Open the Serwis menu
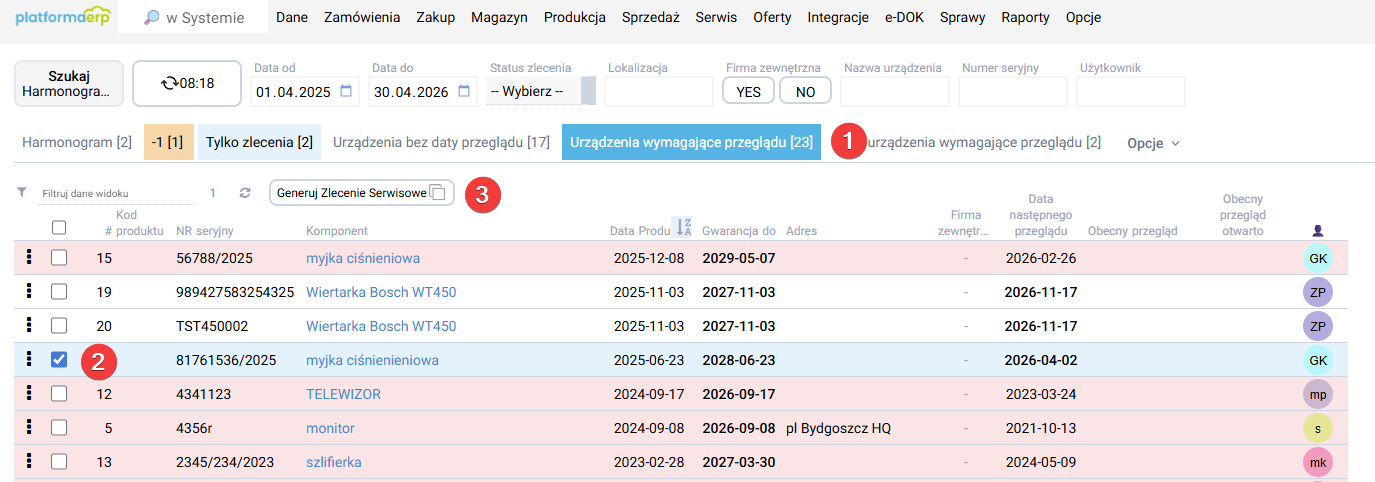 click(x=716, y=17)
